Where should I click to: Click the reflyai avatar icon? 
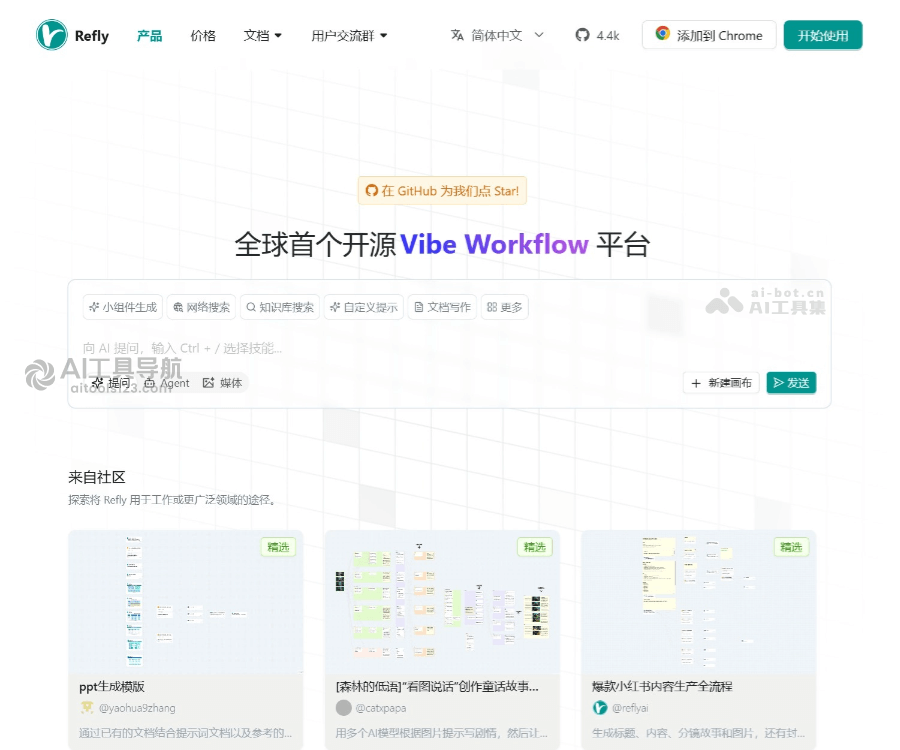point(600,708)
